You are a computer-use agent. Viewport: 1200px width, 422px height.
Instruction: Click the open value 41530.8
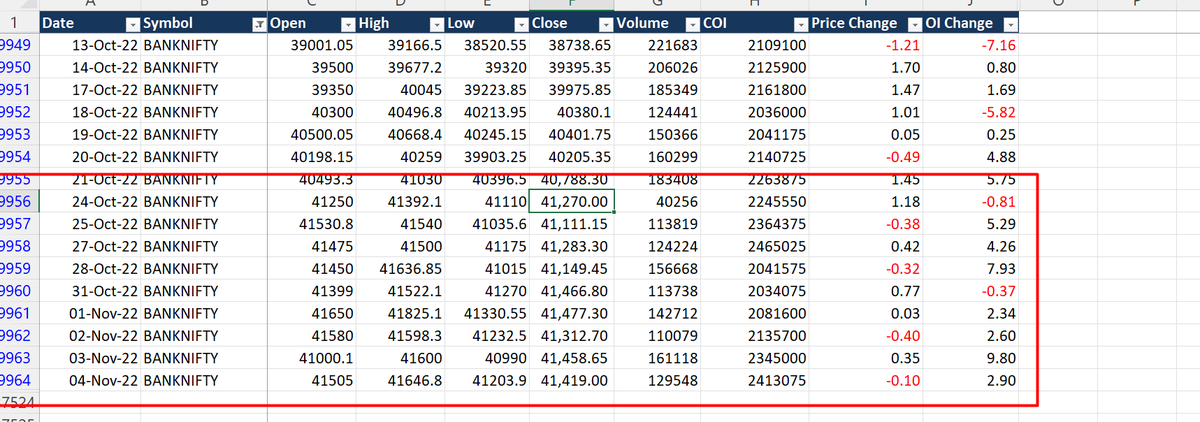(326, 224)
